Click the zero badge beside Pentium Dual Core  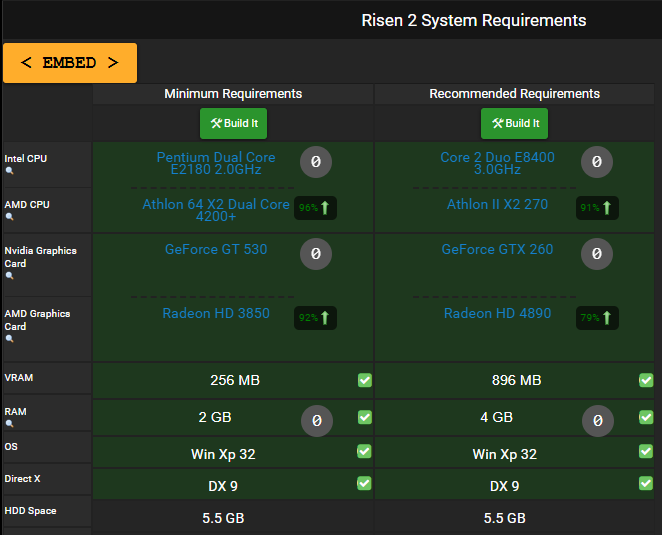(x=316, y=162)
